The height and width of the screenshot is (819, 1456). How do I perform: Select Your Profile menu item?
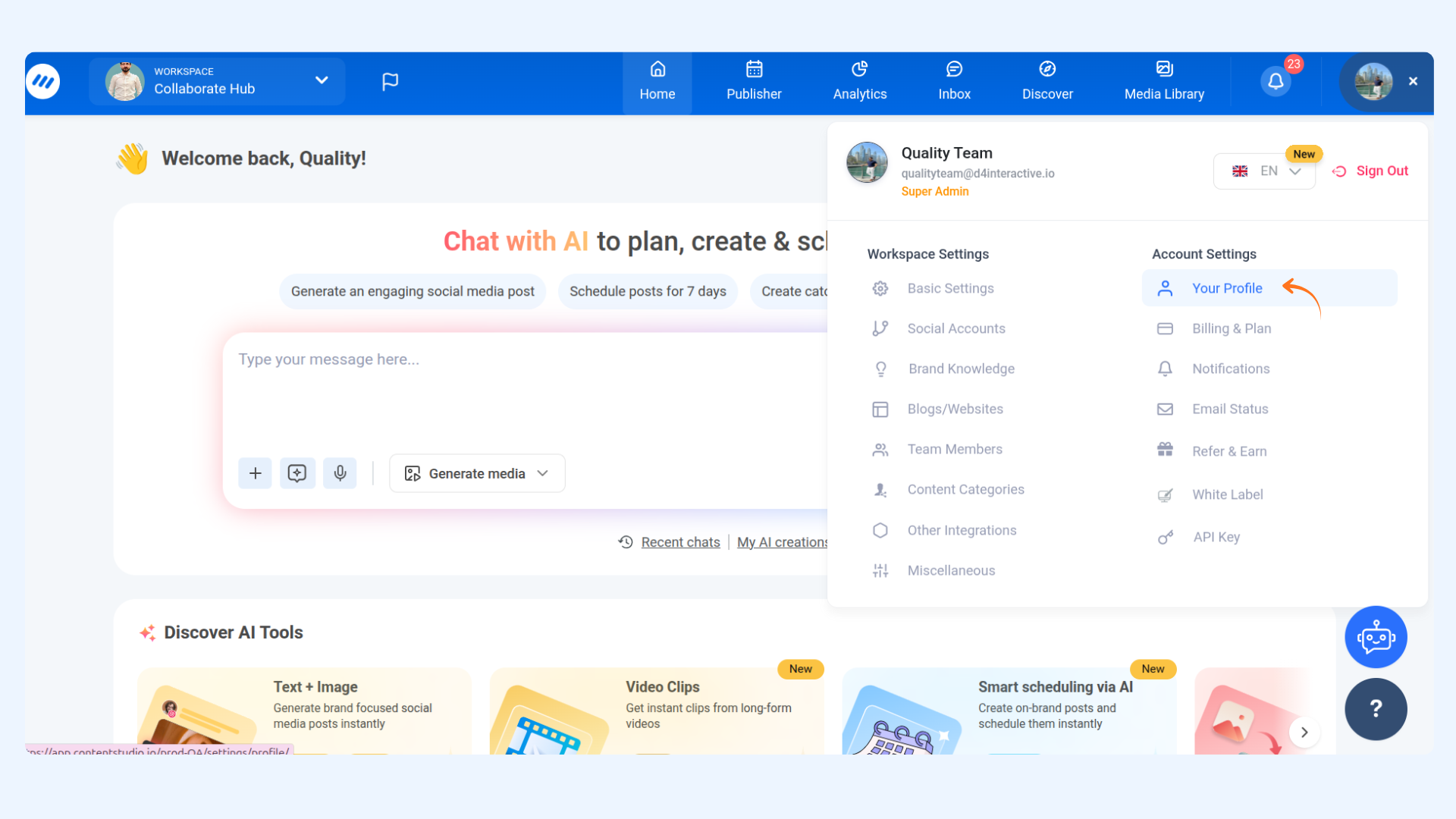[1226, 288]
